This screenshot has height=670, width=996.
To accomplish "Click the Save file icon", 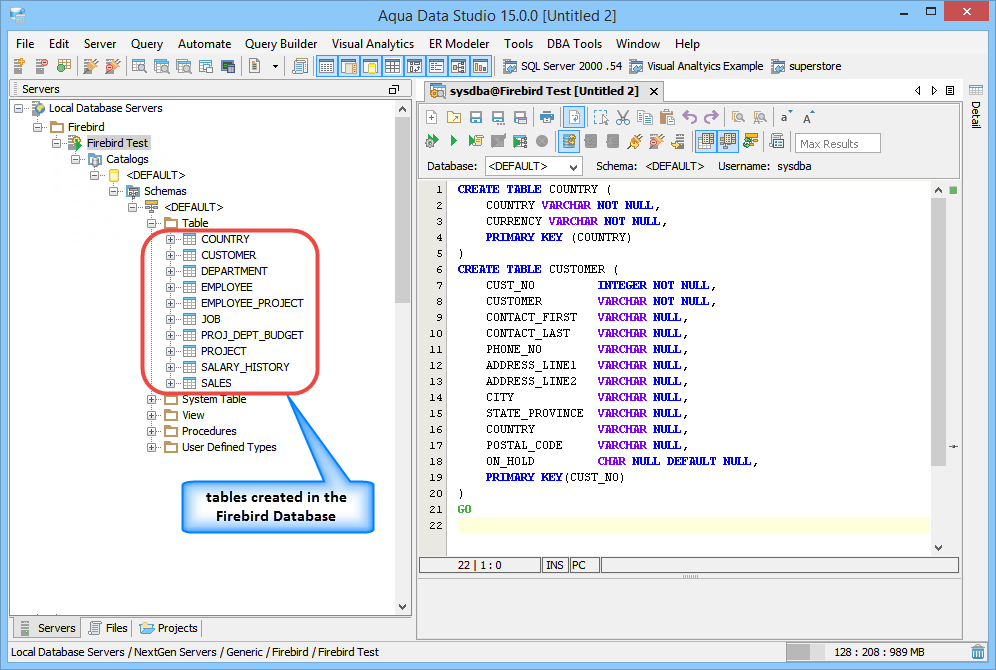I will pos(476,117).
